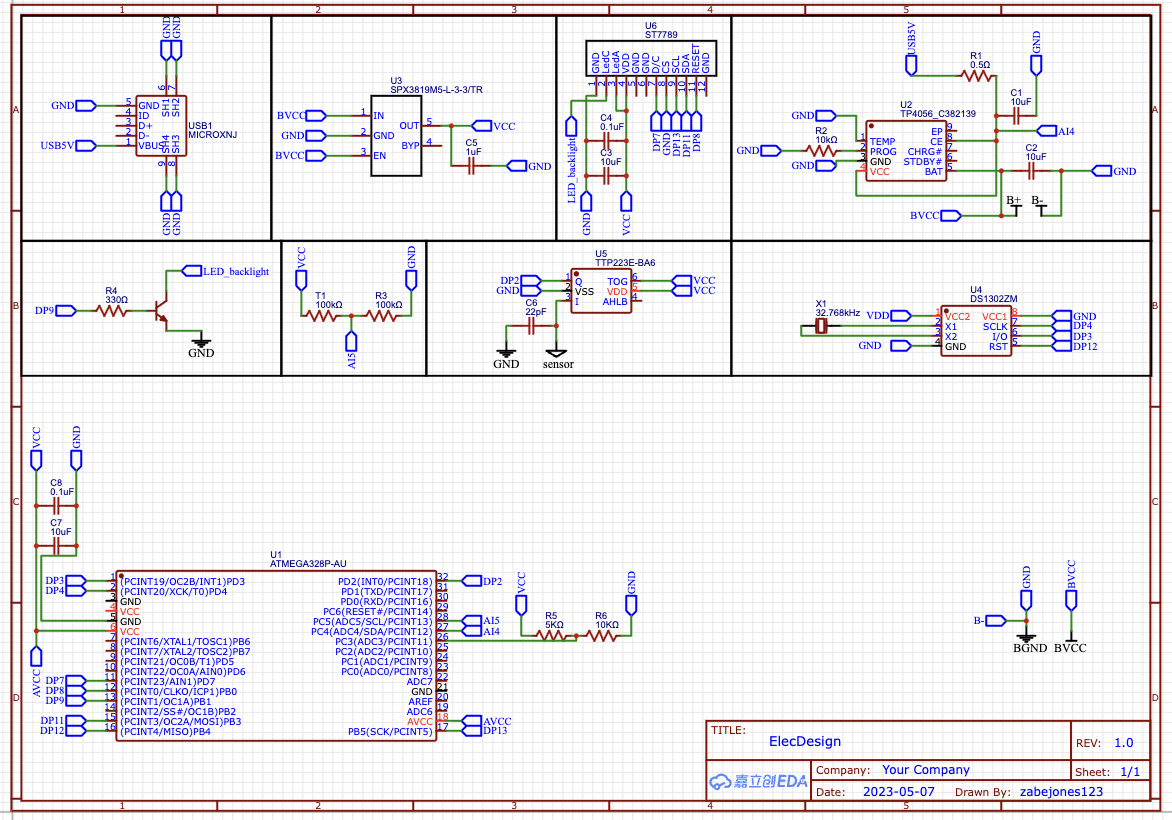Click the ElecDesign title text
Screen dimensions: 1172x820
tap(804, 742)
